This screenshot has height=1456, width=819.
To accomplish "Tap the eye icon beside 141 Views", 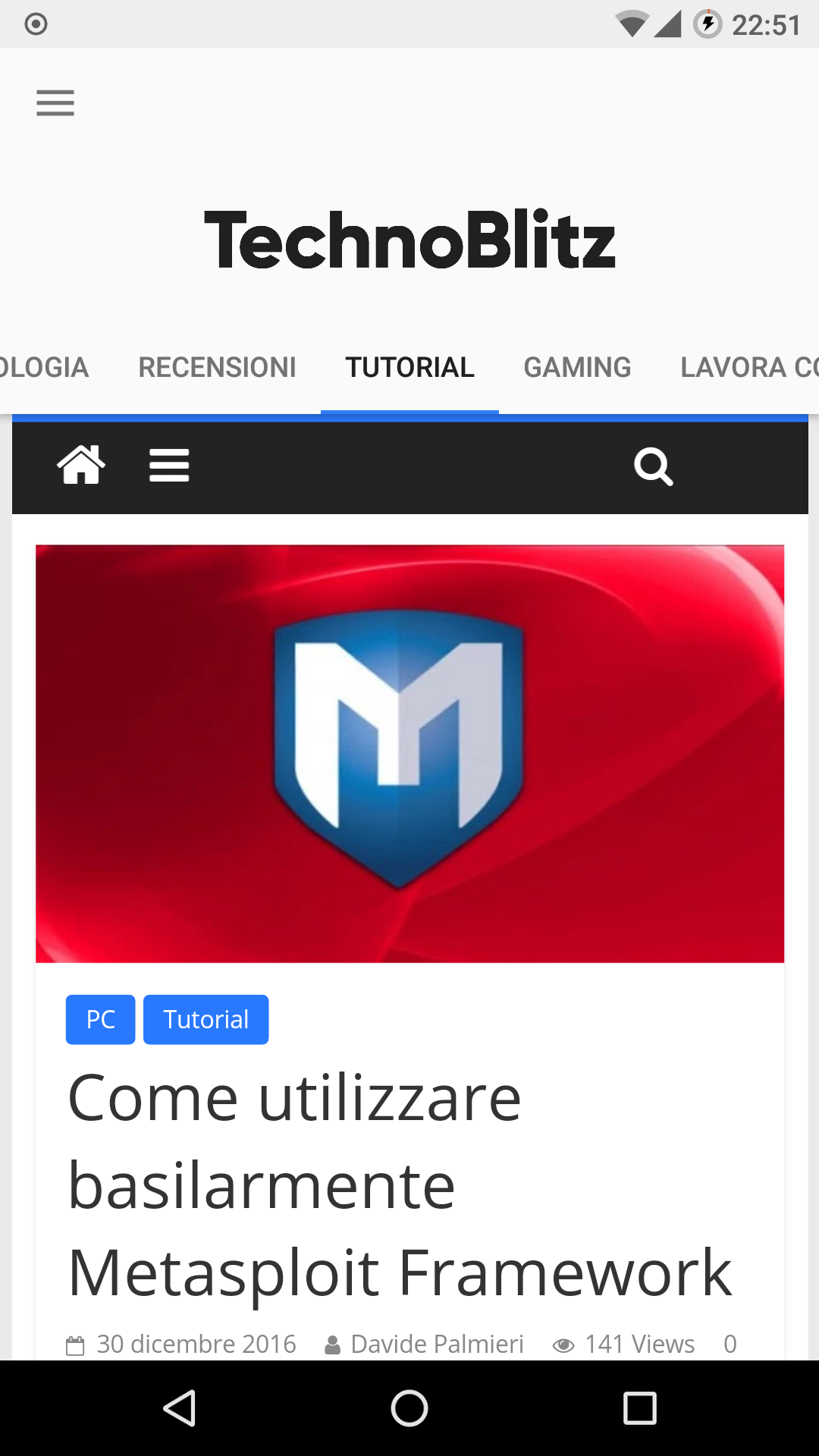I will [x=563, y=1346].
